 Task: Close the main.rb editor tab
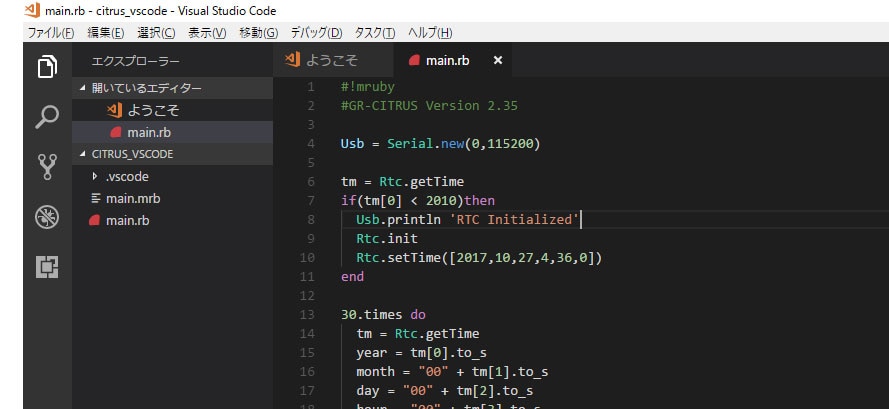pos(498,60)
